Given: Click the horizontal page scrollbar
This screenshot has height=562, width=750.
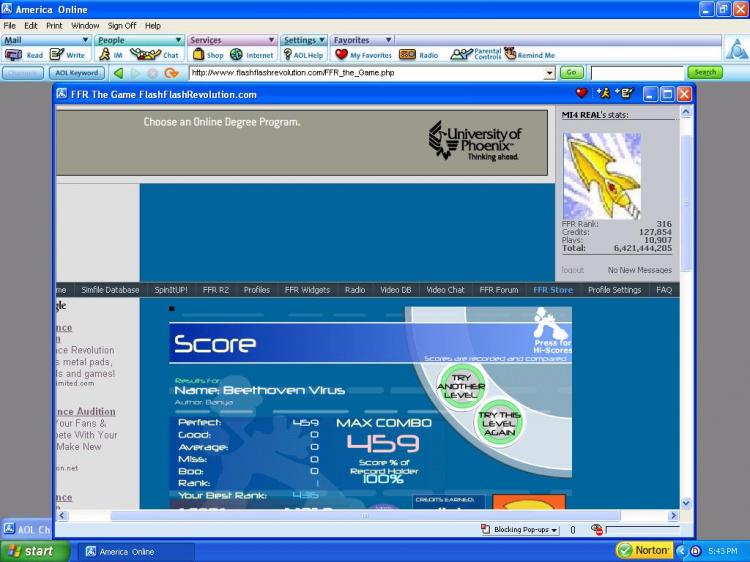Looking at the screenshot, I should tap(366, 516).
